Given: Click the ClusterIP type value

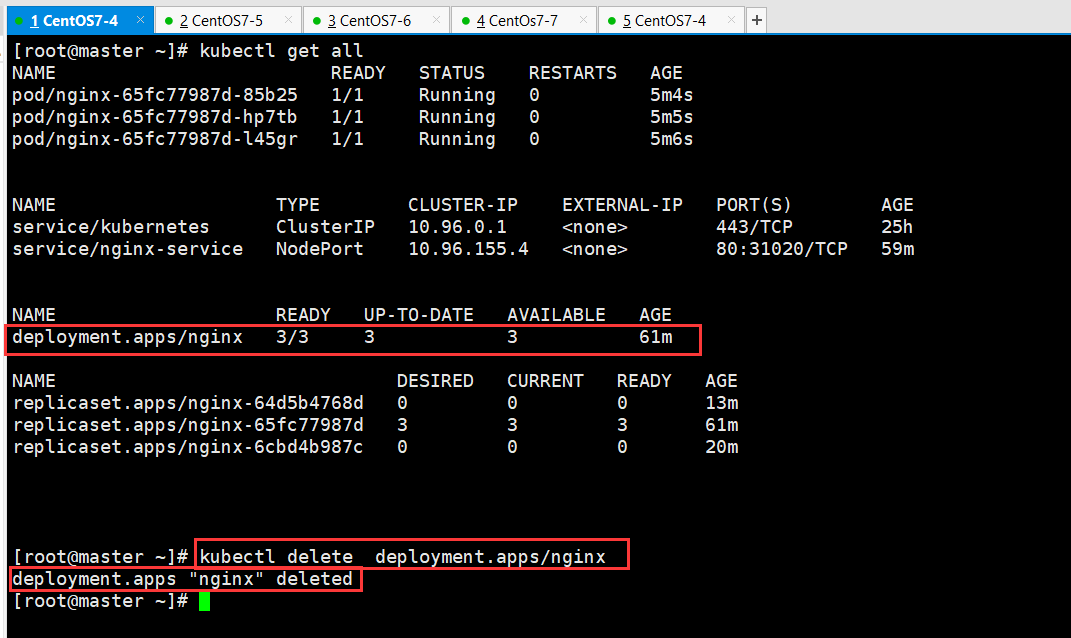Looking at the screenshot, I should click(325, 227).
